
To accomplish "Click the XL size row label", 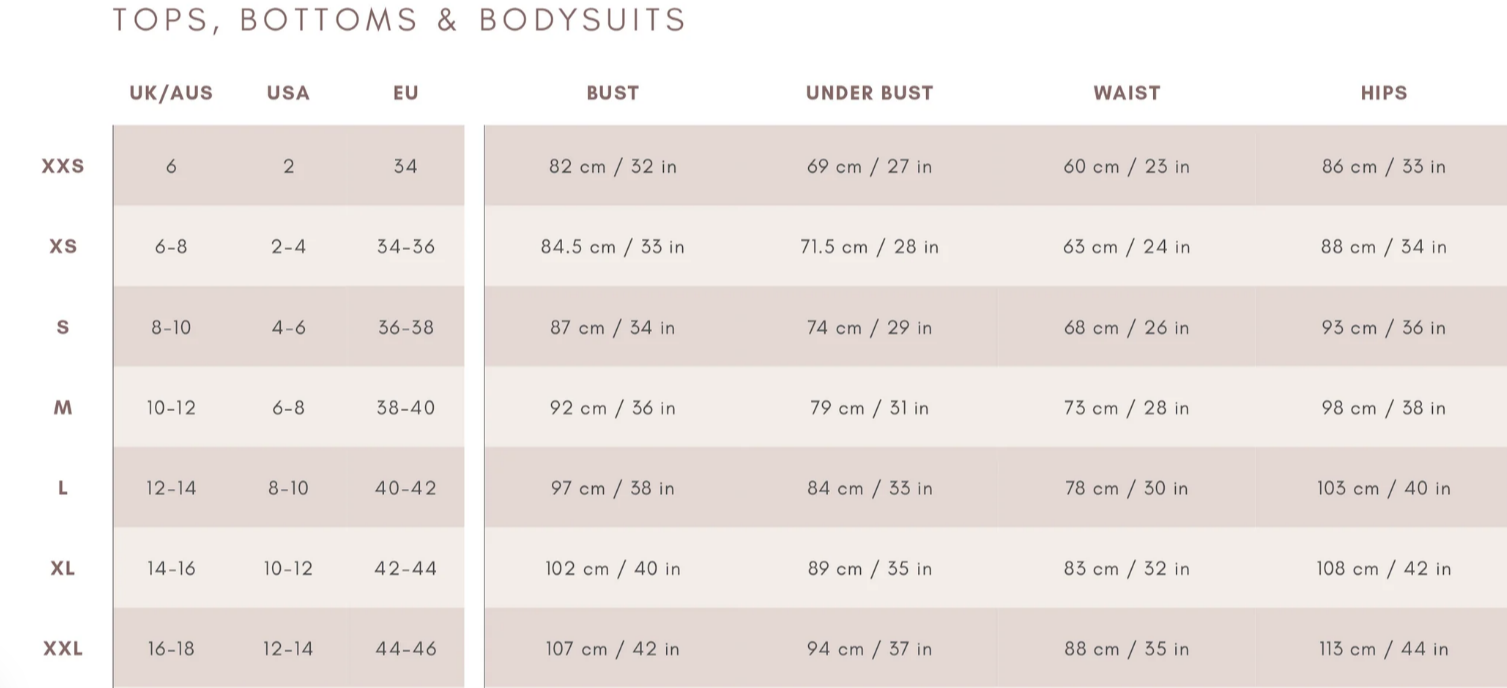I will tap(63, 568).
